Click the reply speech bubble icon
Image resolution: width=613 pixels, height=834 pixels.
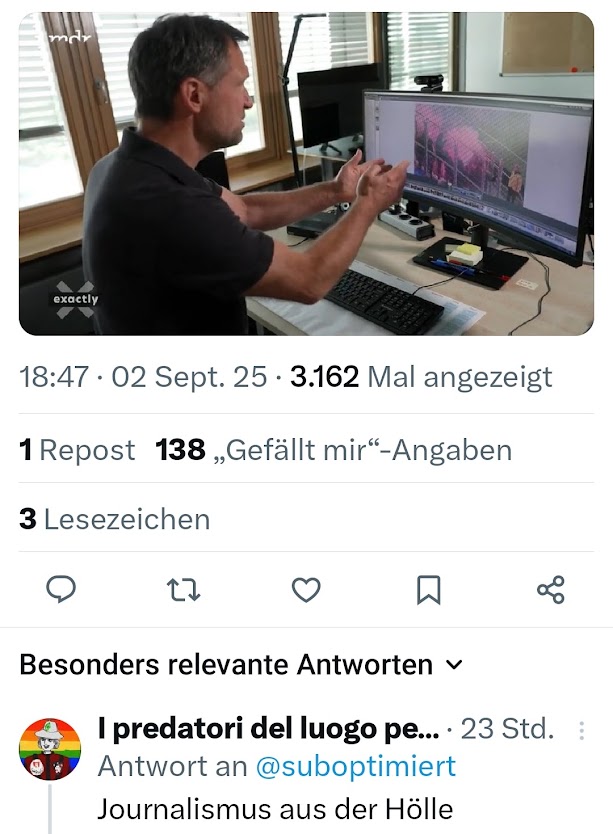point(61,589)
